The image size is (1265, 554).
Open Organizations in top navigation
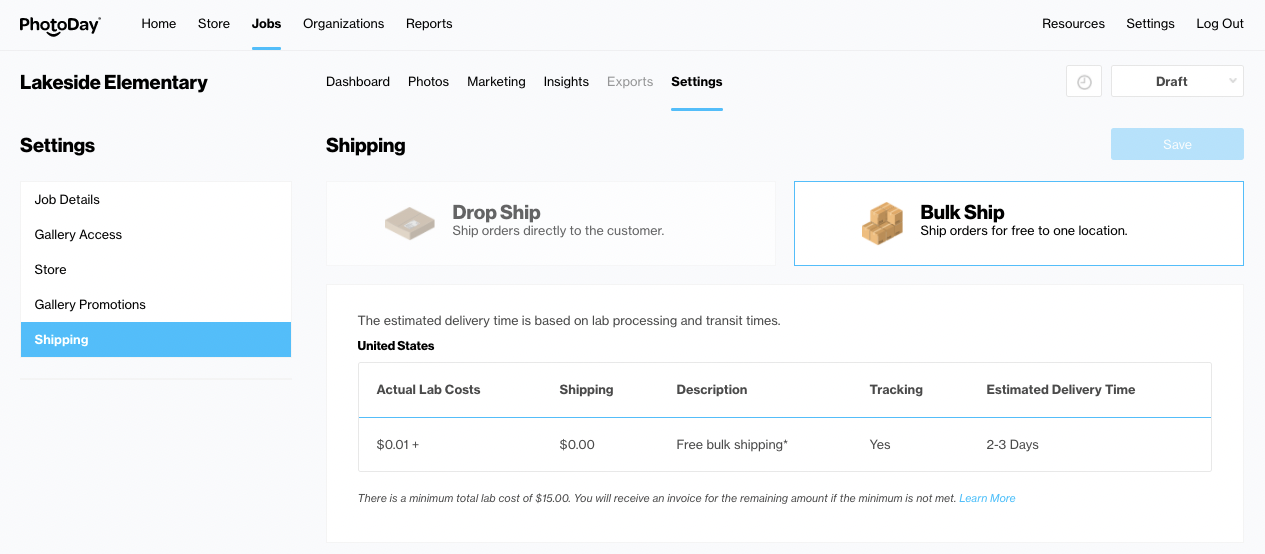[x=343, y=24]
